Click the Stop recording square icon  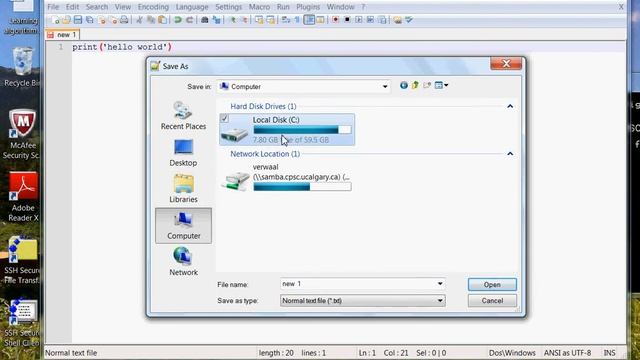[347, 20]
